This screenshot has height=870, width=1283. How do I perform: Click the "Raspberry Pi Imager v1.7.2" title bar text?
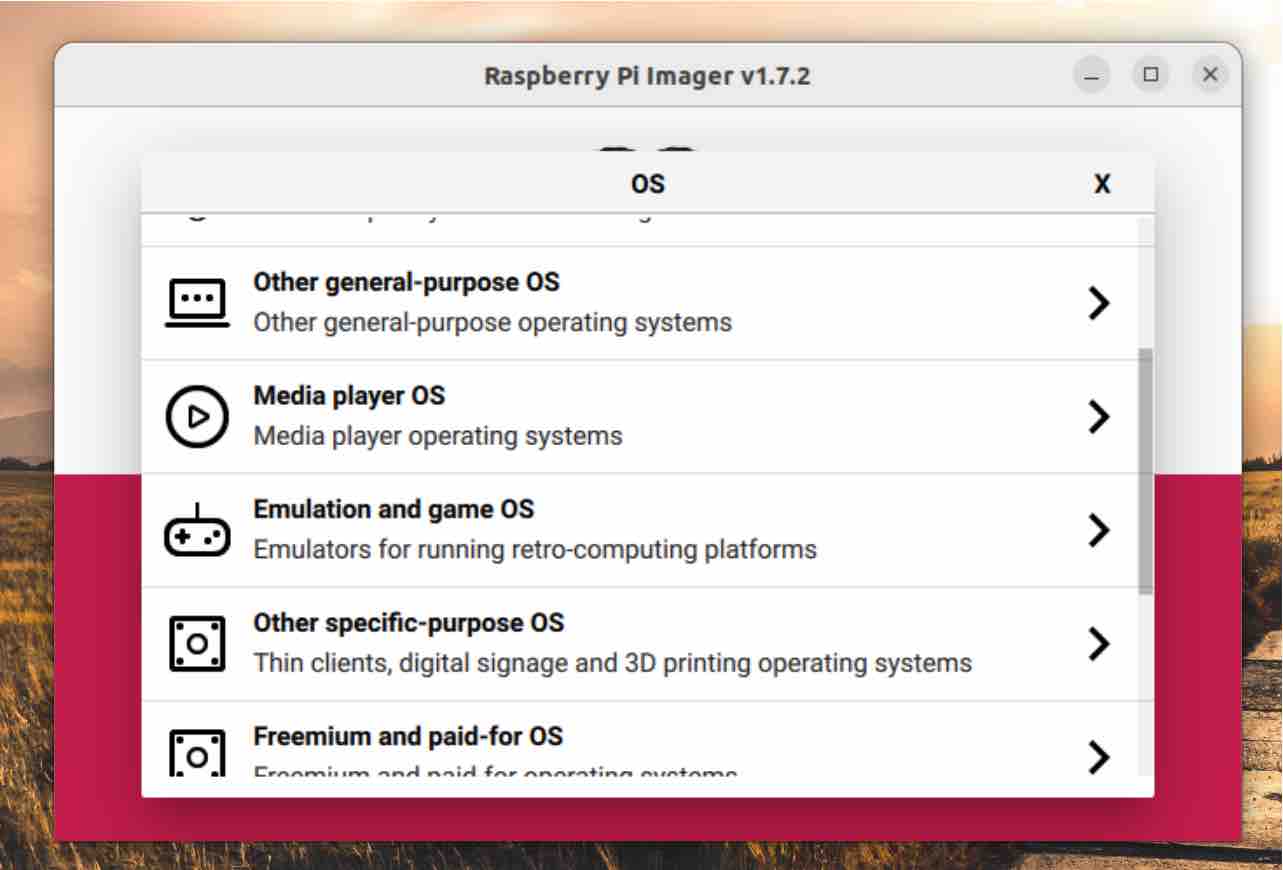pyautogui.click(x=647, y=76)
